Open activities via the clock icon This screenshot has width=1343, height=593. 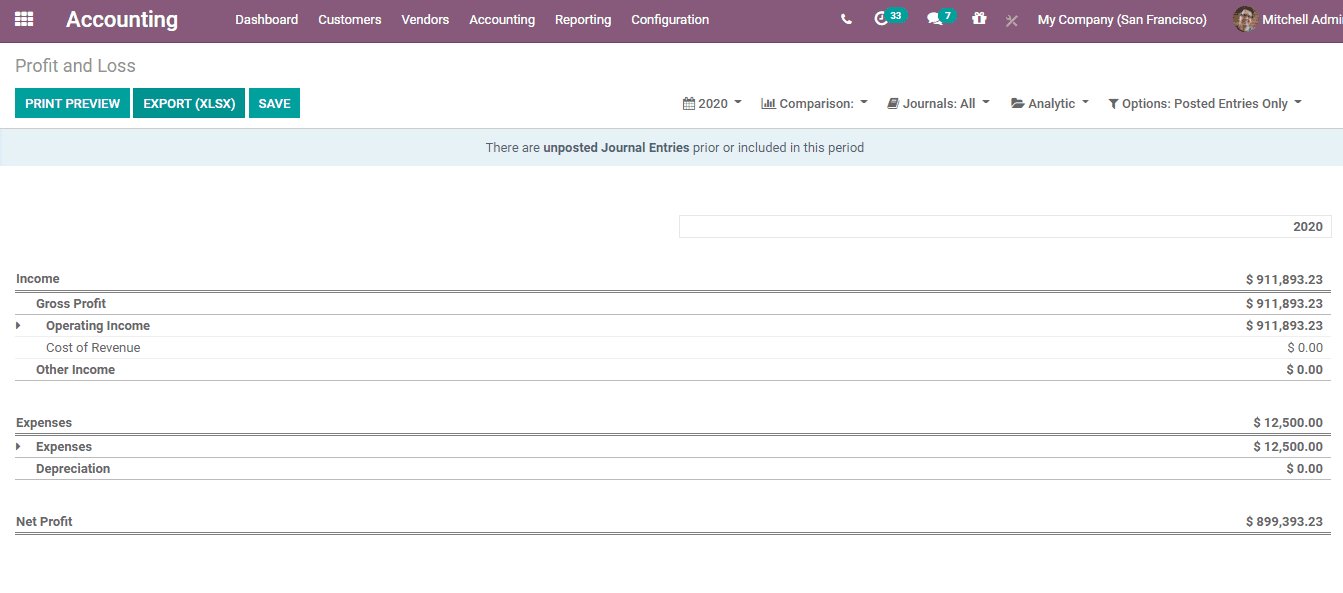tap(881, 19)
